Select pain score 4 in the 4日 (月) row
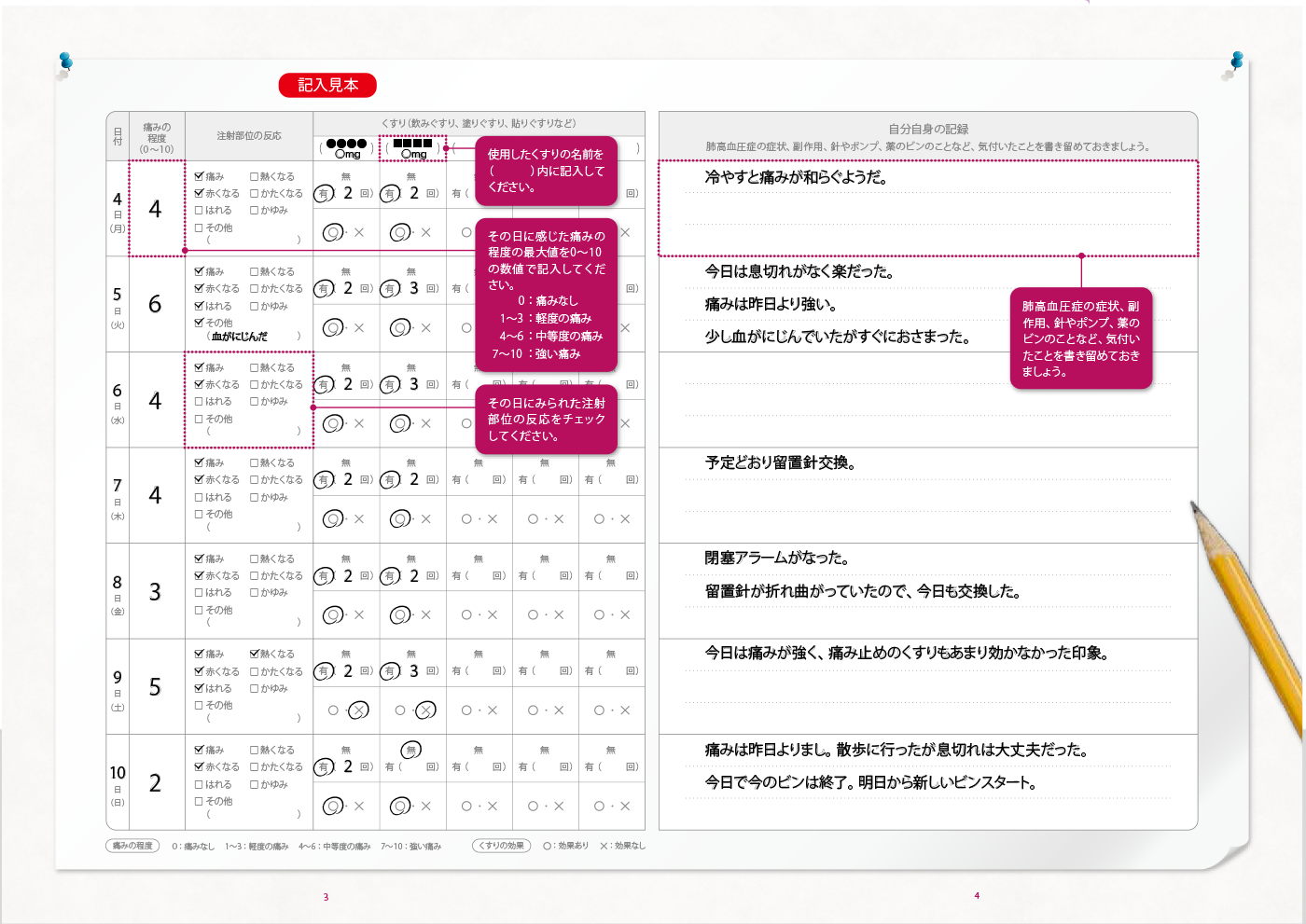The height and width of the screenshot is (924, 1306). click(155, 209)
